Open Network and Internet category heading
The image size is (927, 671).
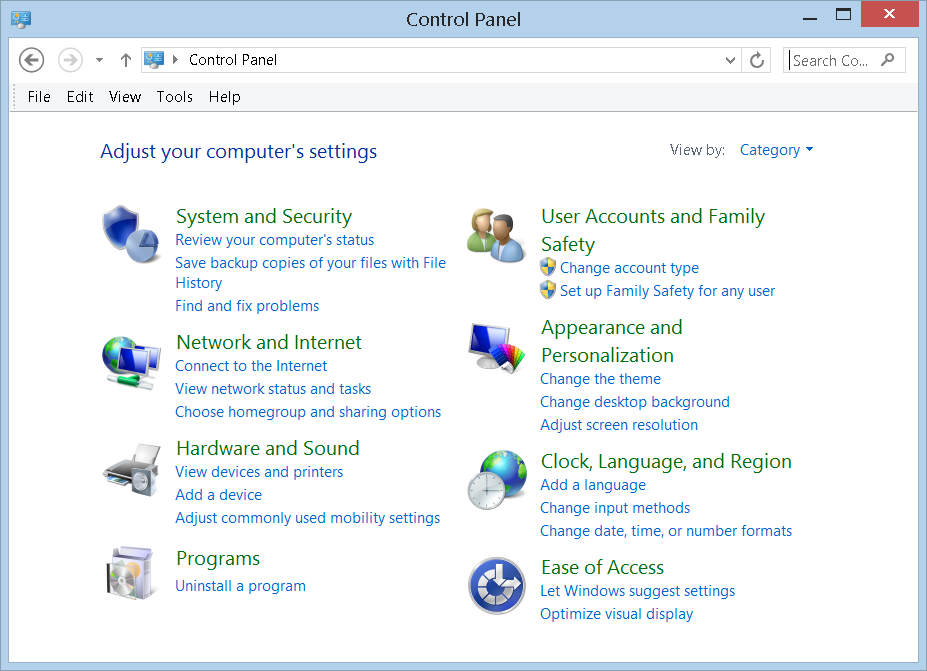[x=269, y=342]
